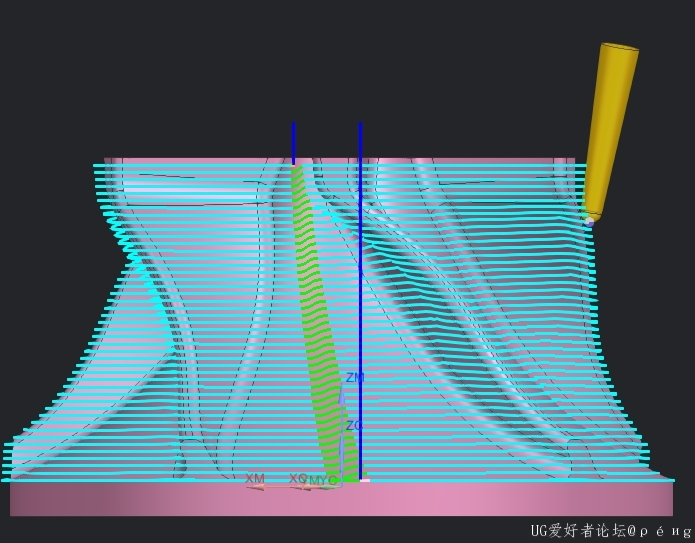
Task: Click the tall blue vertical axis line
Action: [x=360, y=301]
